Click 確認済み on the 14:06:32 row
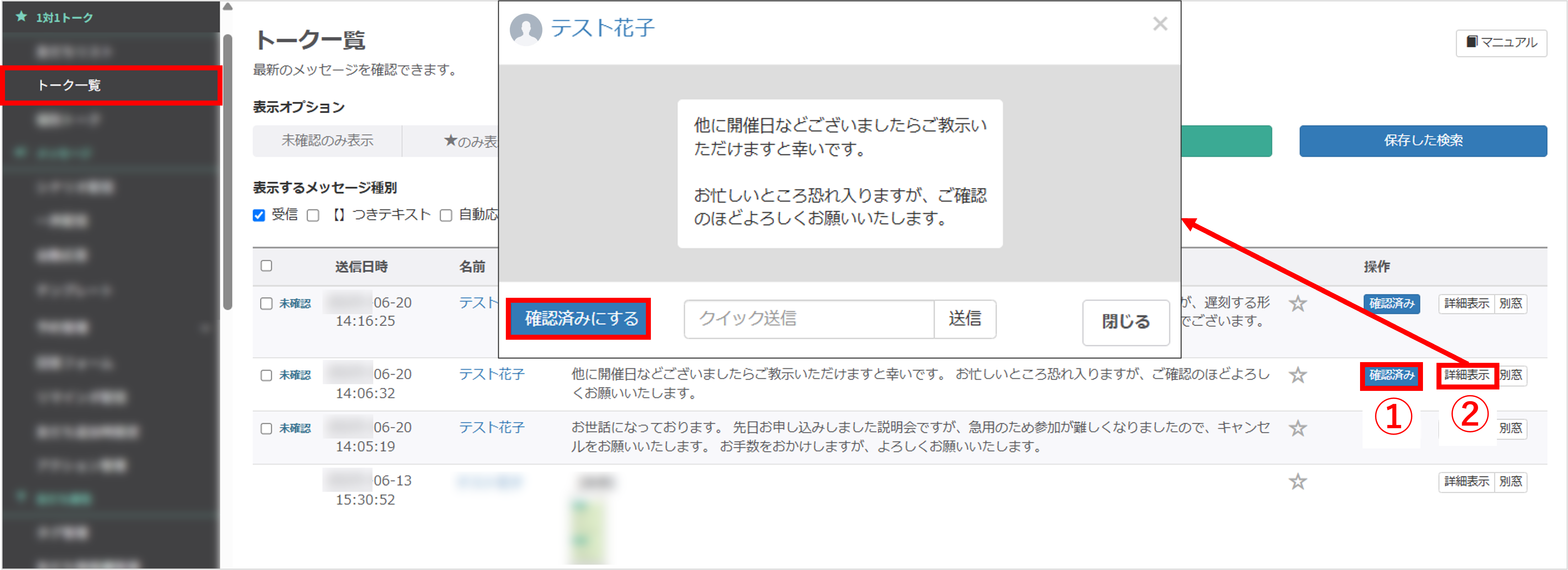The width and height of the screenshot is (1568, 570). coord(1391,375)
